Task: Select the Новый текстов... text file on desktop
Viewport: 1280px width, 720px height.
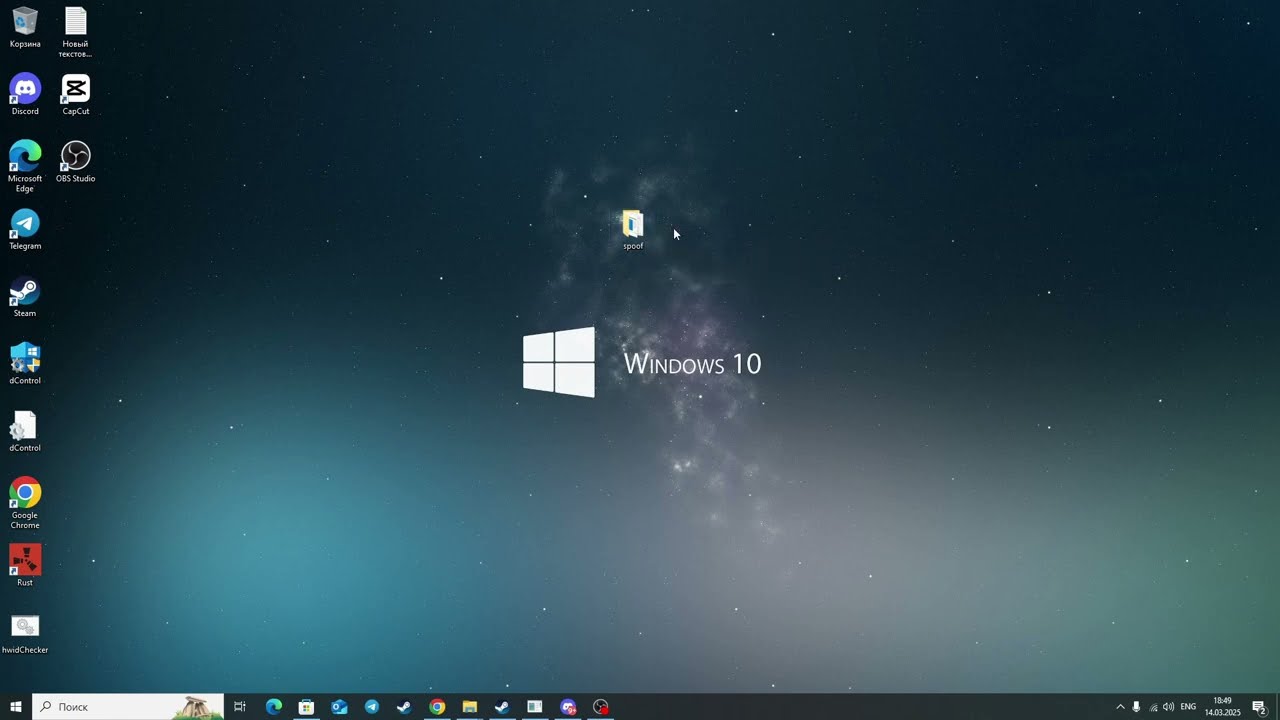Action: coord(75,32)
